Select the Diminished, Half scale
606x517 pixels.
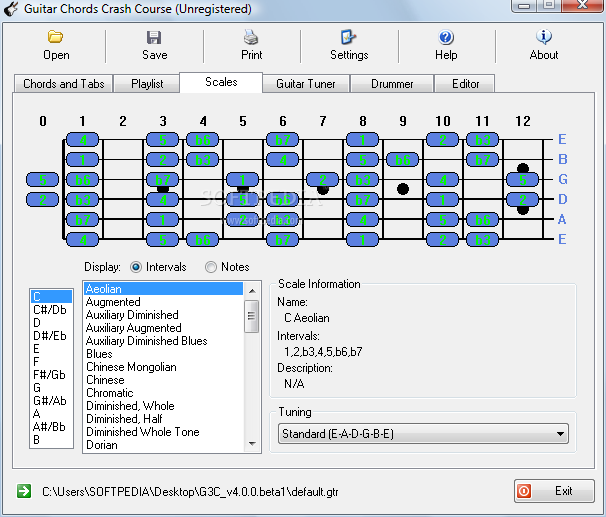(x=163, y=419)
